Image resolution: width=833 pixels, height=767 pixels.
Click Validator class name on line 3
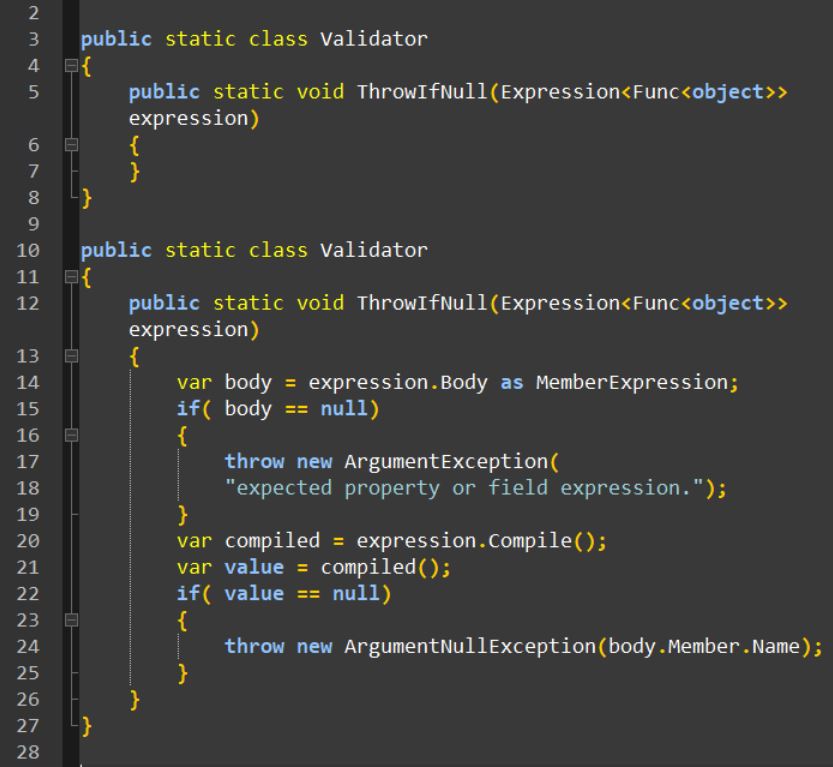(x=374, y=41)
